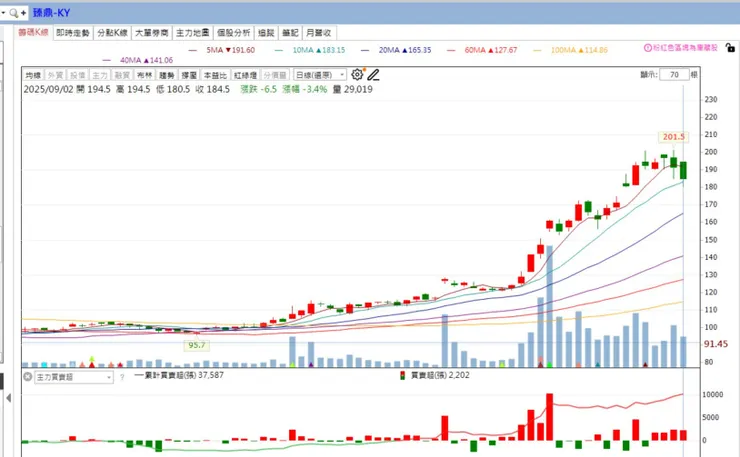Toggle the 分價圖 overlay button
The height and width of the screenshot is (457, 740).
pos(275,75)
